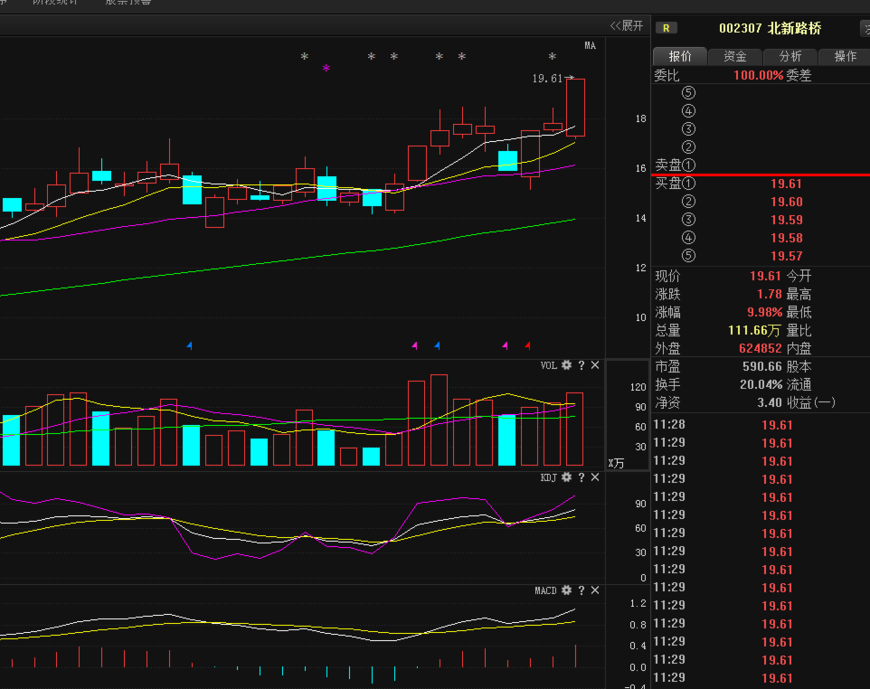Select the red triangle marker below the candles
The height and width of the screenshot is (689, 870).
pos(528,346)
